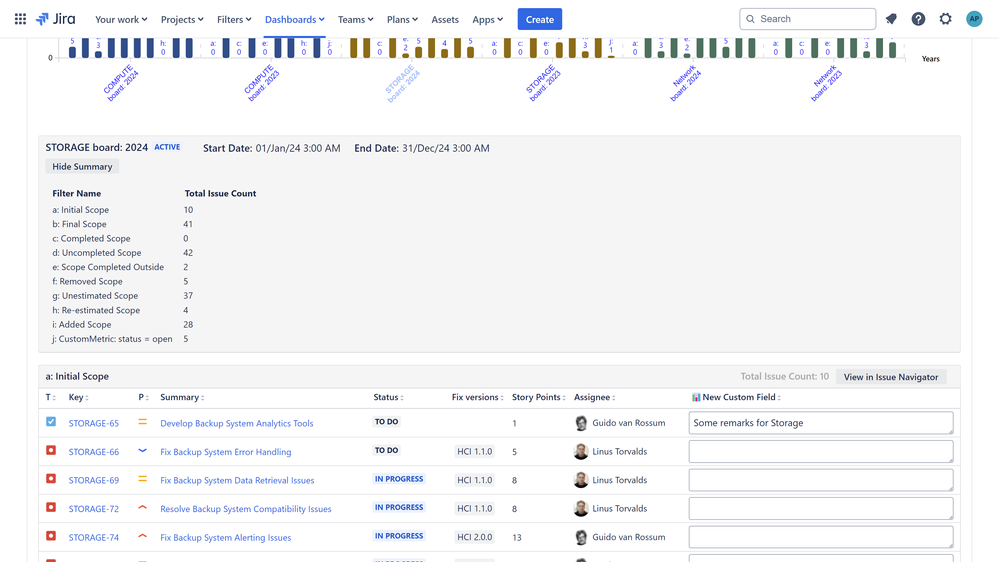Sort table by P priority column

pos(143,397)
